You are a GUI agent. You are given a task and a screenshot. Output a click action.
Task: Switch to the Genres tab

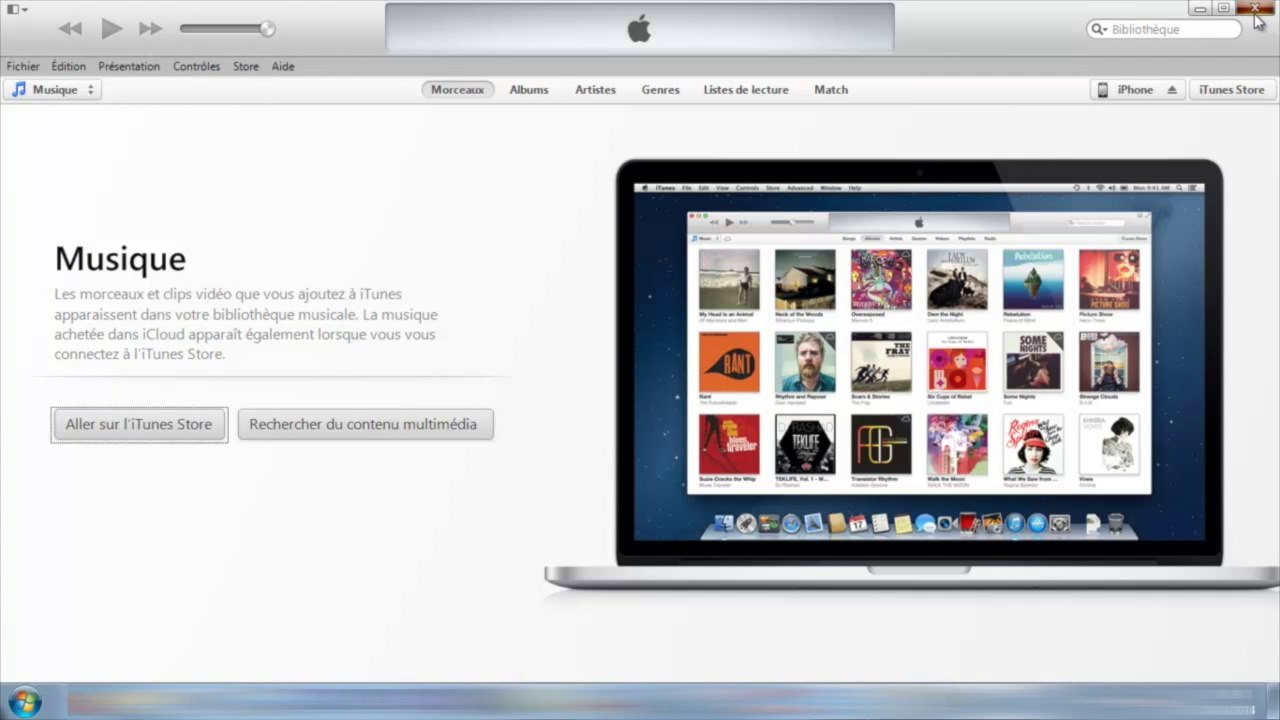coord(660,90)
